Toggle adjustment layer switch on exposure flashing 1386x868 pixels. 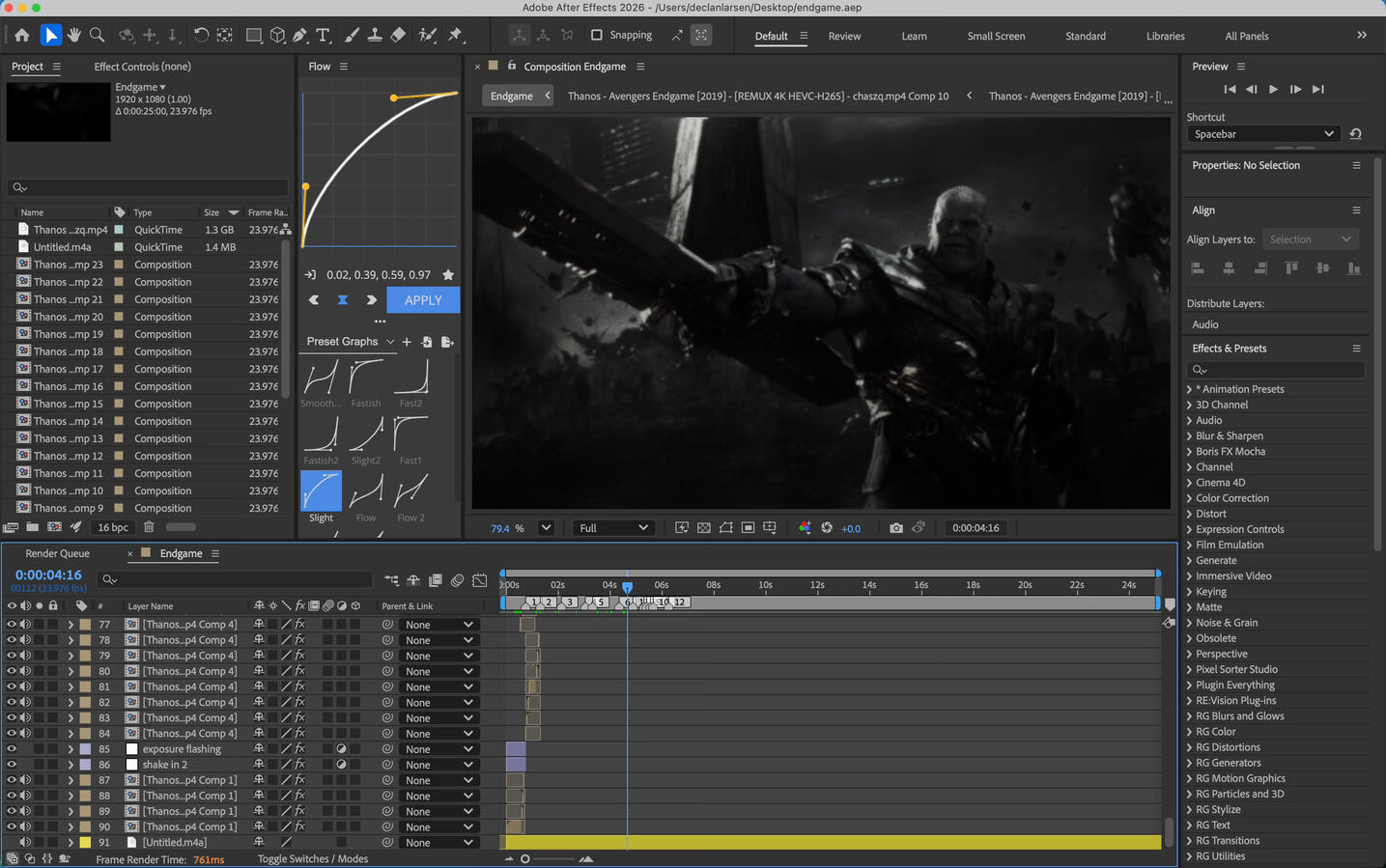(341, 749)
